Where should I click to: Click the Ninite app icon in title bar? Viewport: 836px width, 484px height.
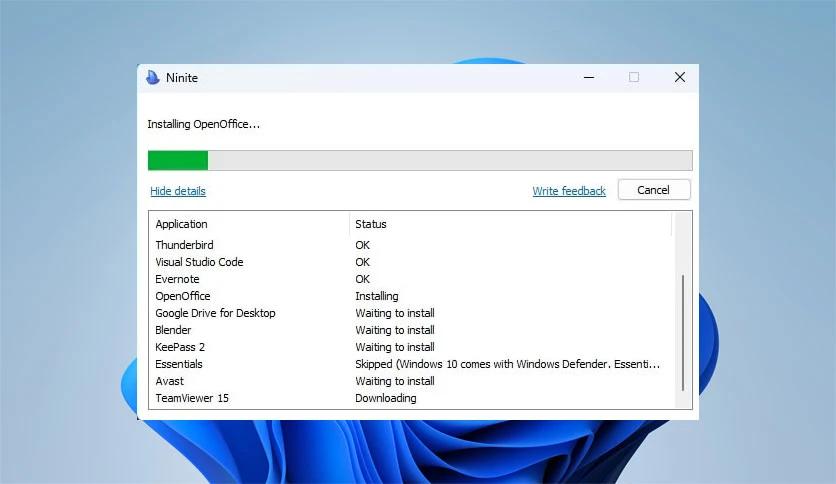152,78
